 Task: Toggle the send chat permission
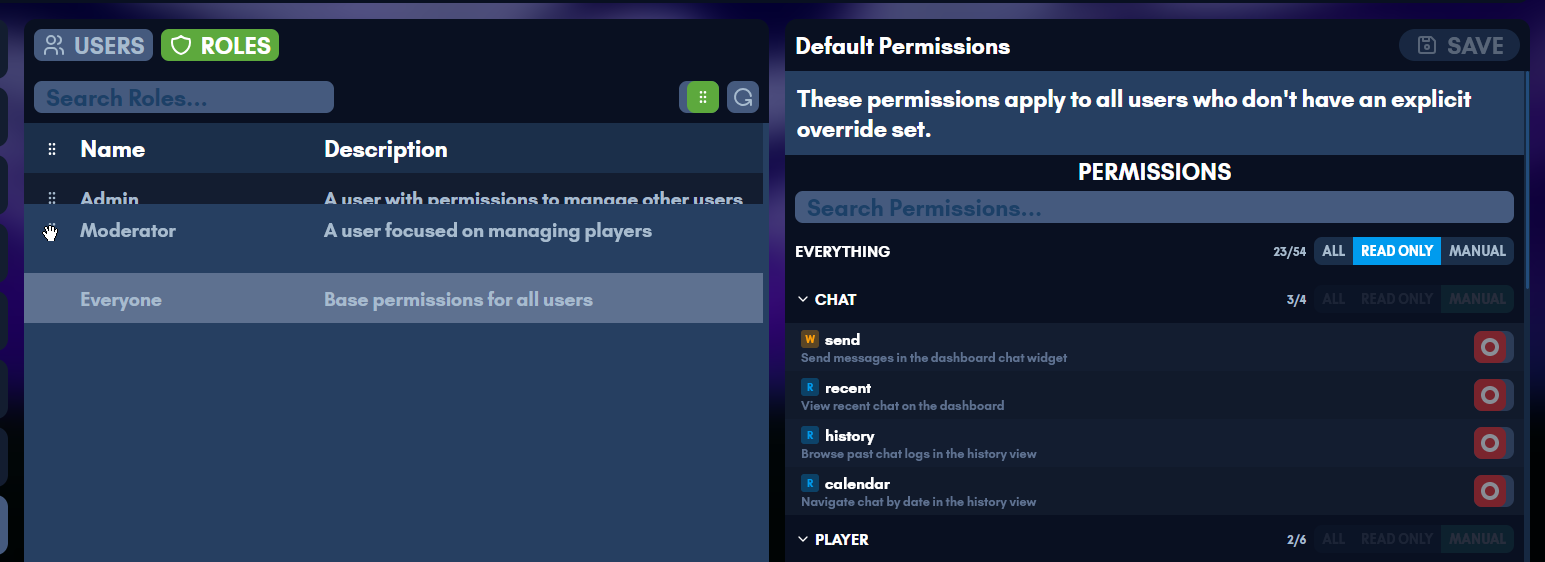pos(1493,347)
